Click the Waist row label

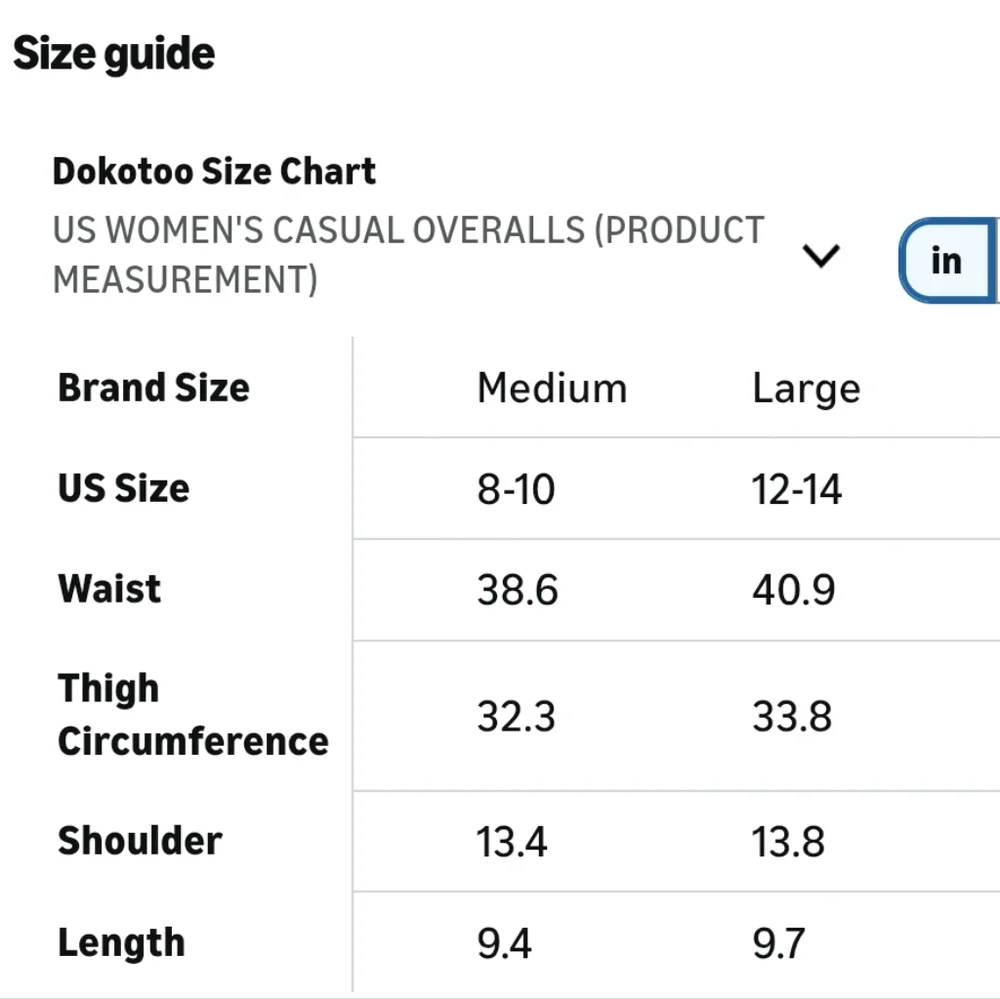(x=109, y=589)
